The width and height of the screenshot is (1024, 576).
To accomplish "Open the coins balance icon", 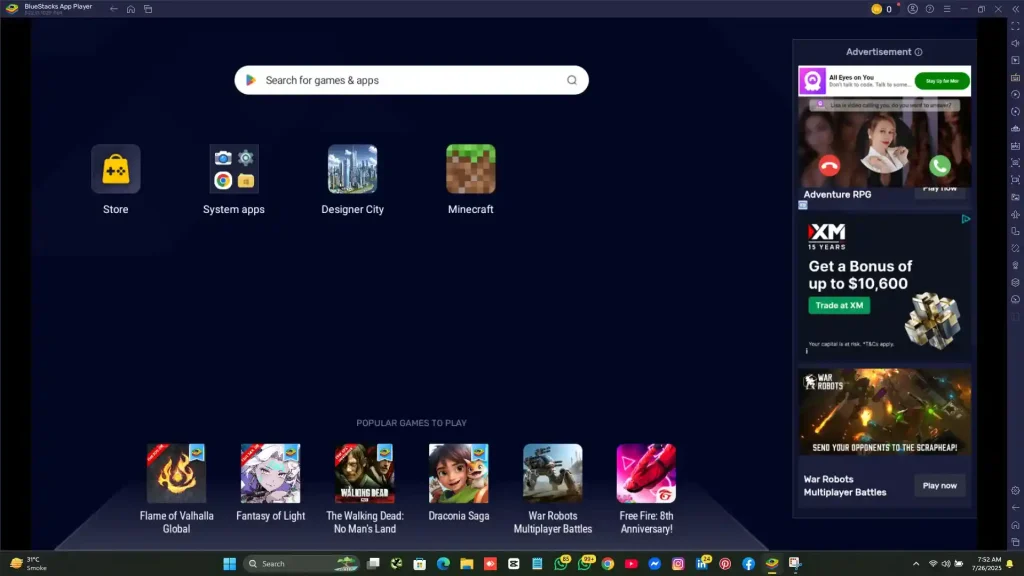I will tap(876, 9).
